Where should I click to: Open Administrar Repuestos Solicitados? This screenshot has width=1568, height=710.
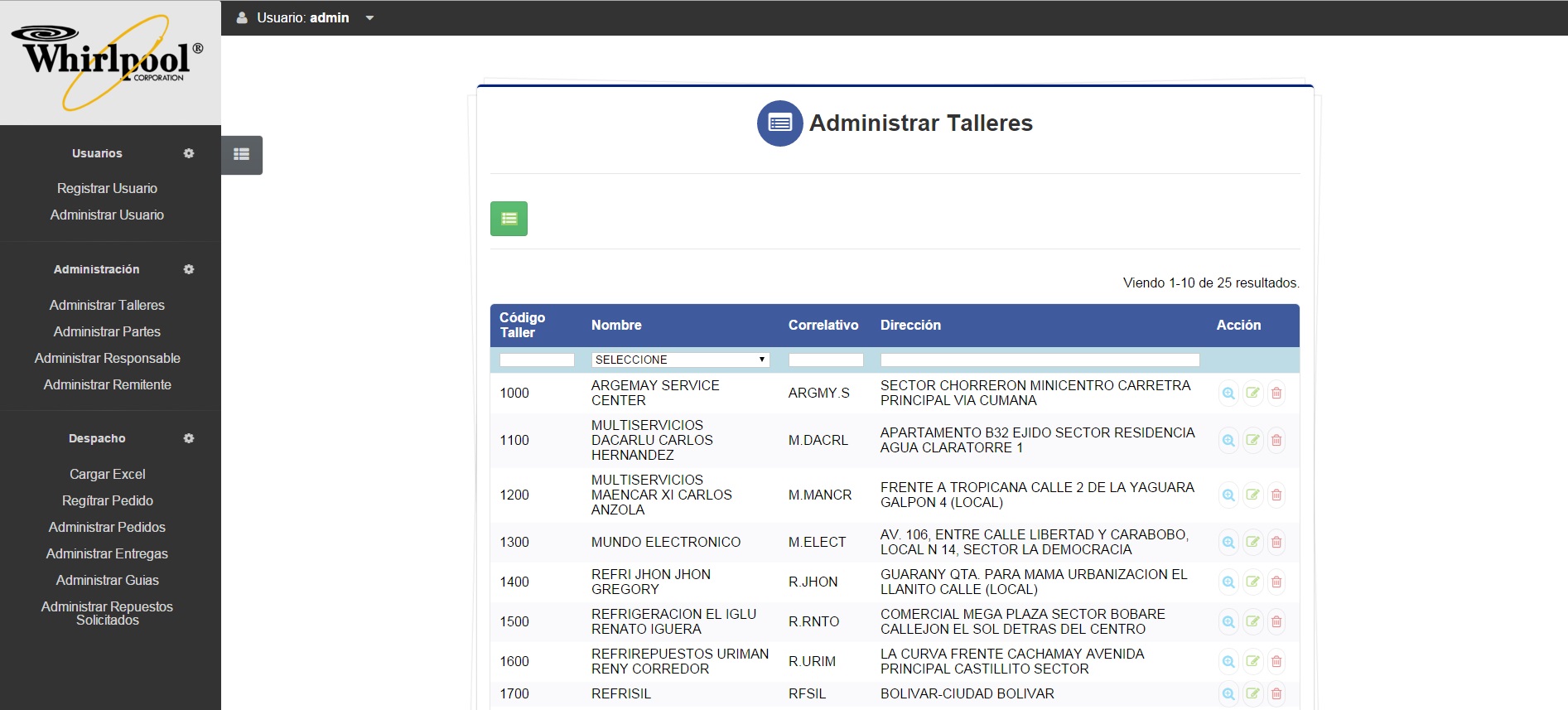click(x=107, y=613)
